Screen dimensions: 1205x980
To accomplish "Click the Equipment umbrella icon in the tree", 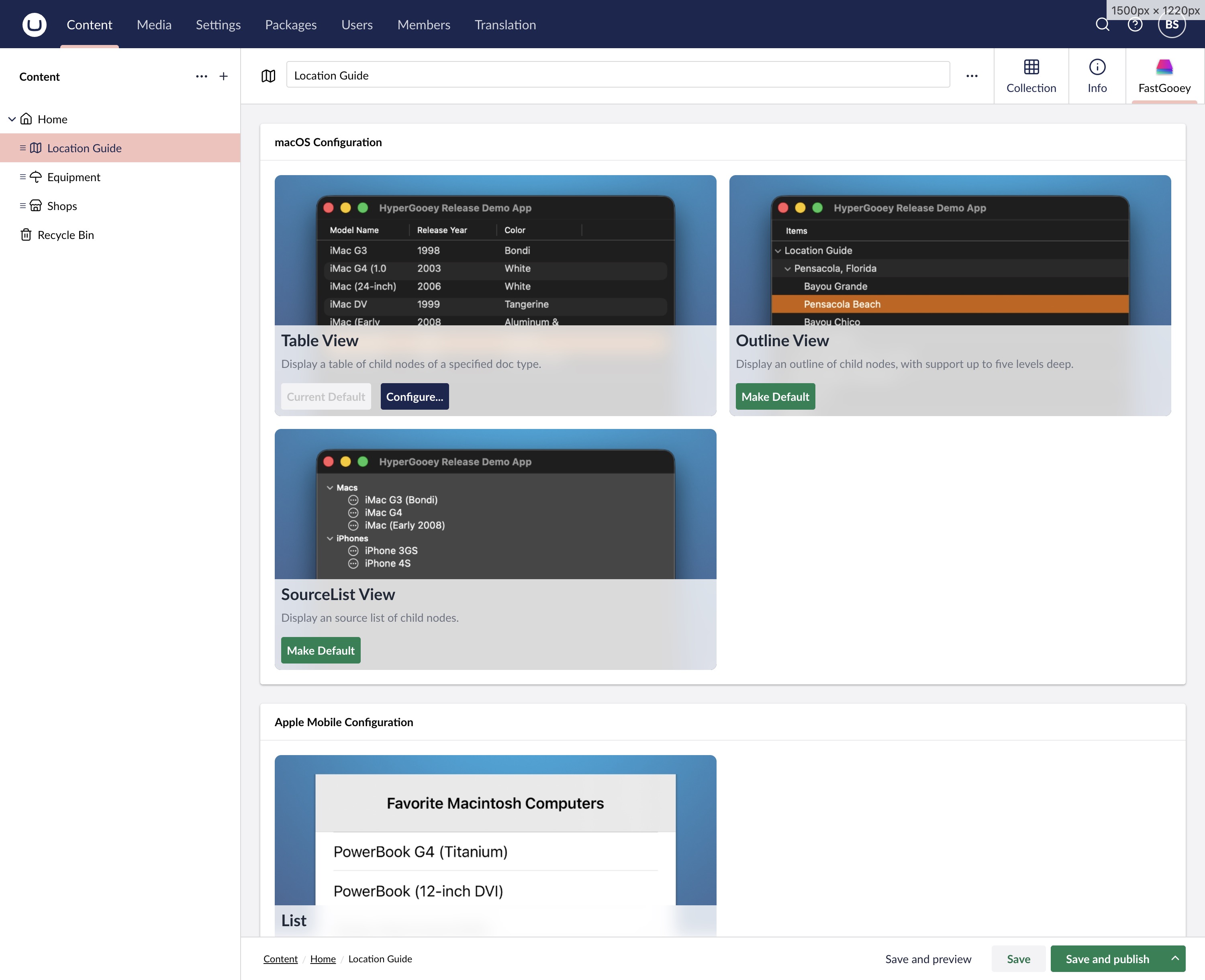I will (x=36, y=177).
